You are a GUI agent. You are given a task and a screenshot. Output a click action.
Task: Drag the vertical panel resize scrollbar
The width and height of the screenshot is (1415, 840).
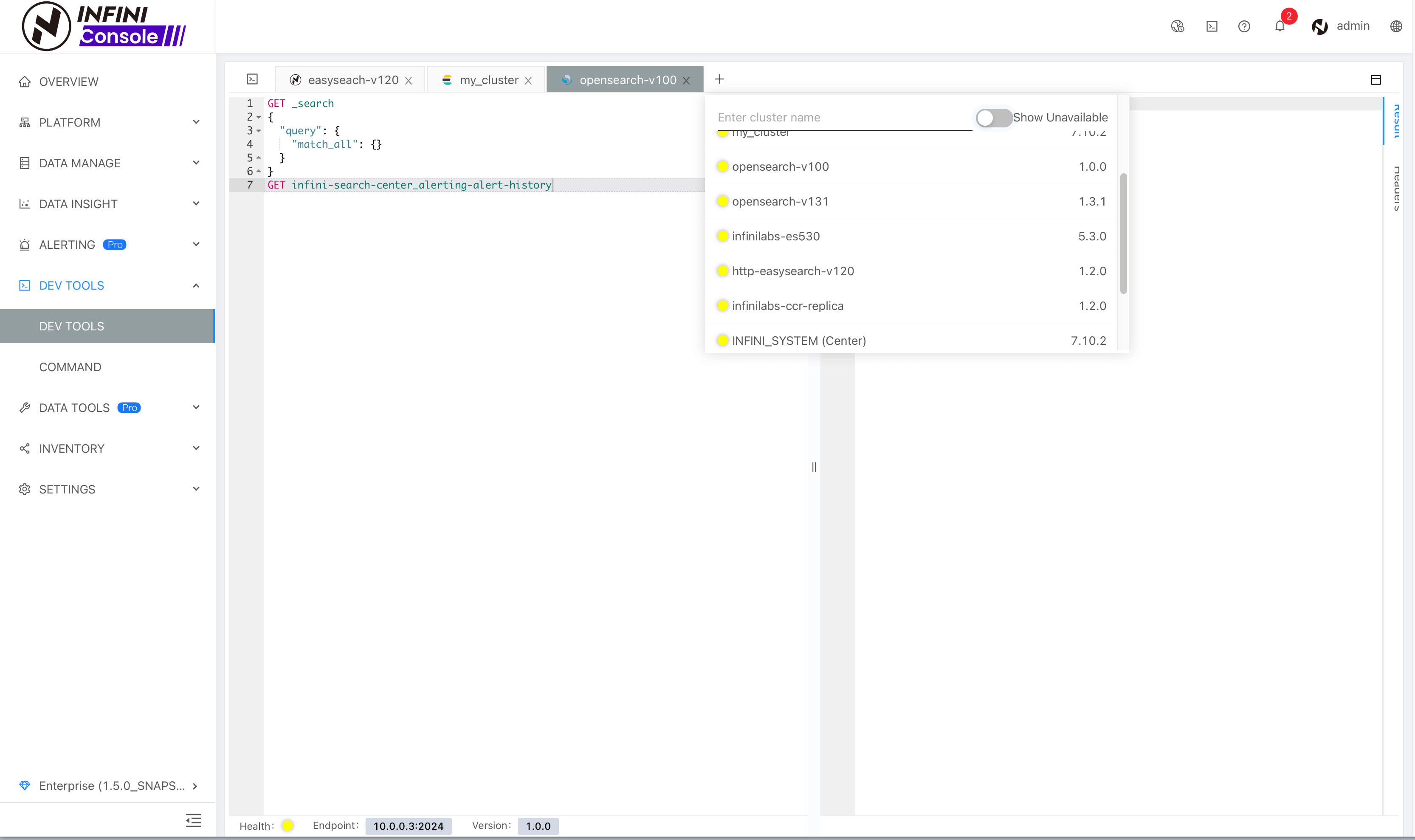coord(813,467)
